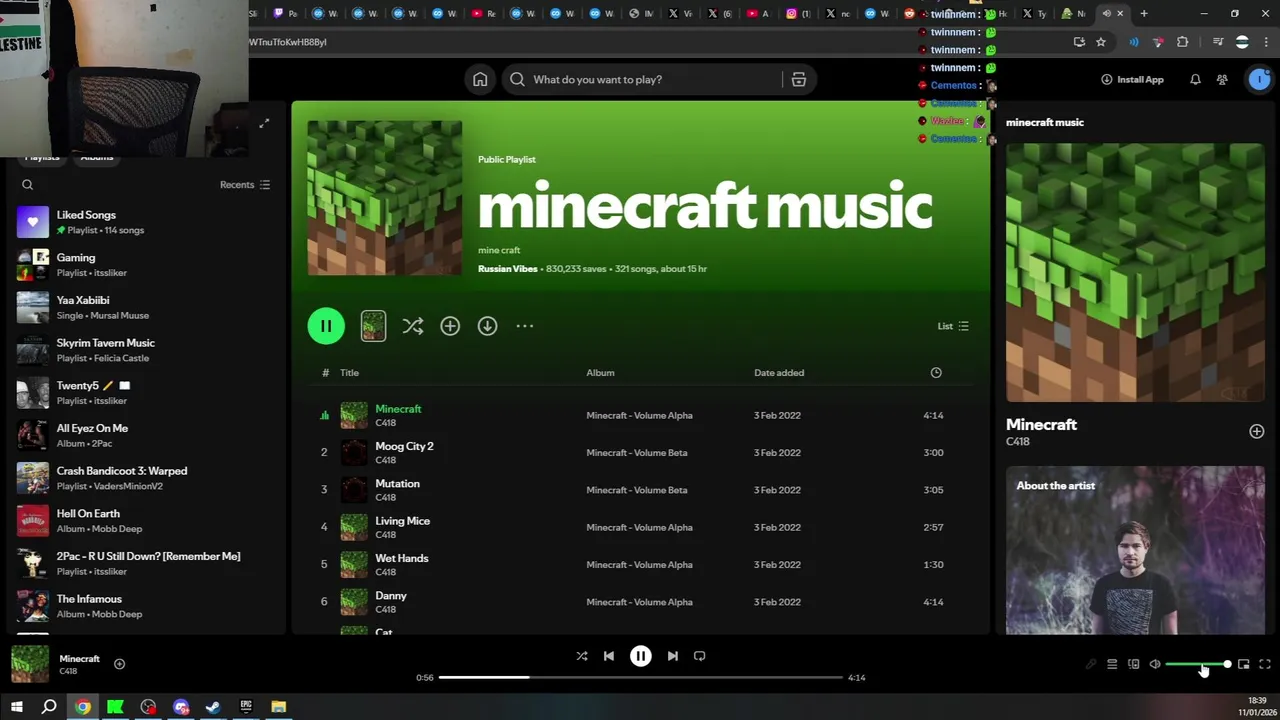Add playlist to Your Library via plus icon

coord(450,326)
